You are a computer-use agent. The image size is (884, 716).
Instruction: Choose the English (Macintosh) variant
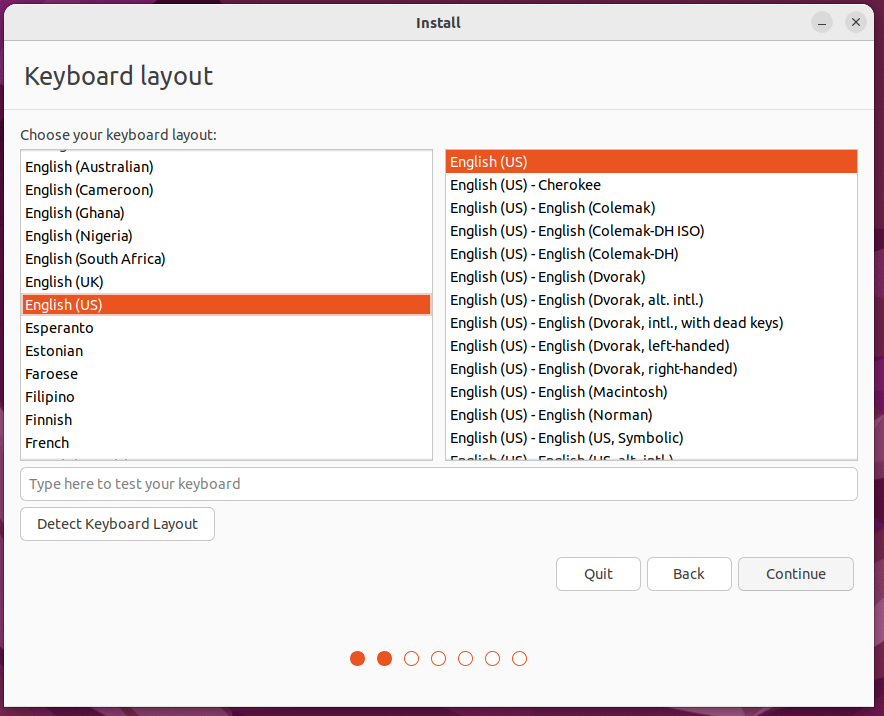pyautogui.click(x=558, y=392)
